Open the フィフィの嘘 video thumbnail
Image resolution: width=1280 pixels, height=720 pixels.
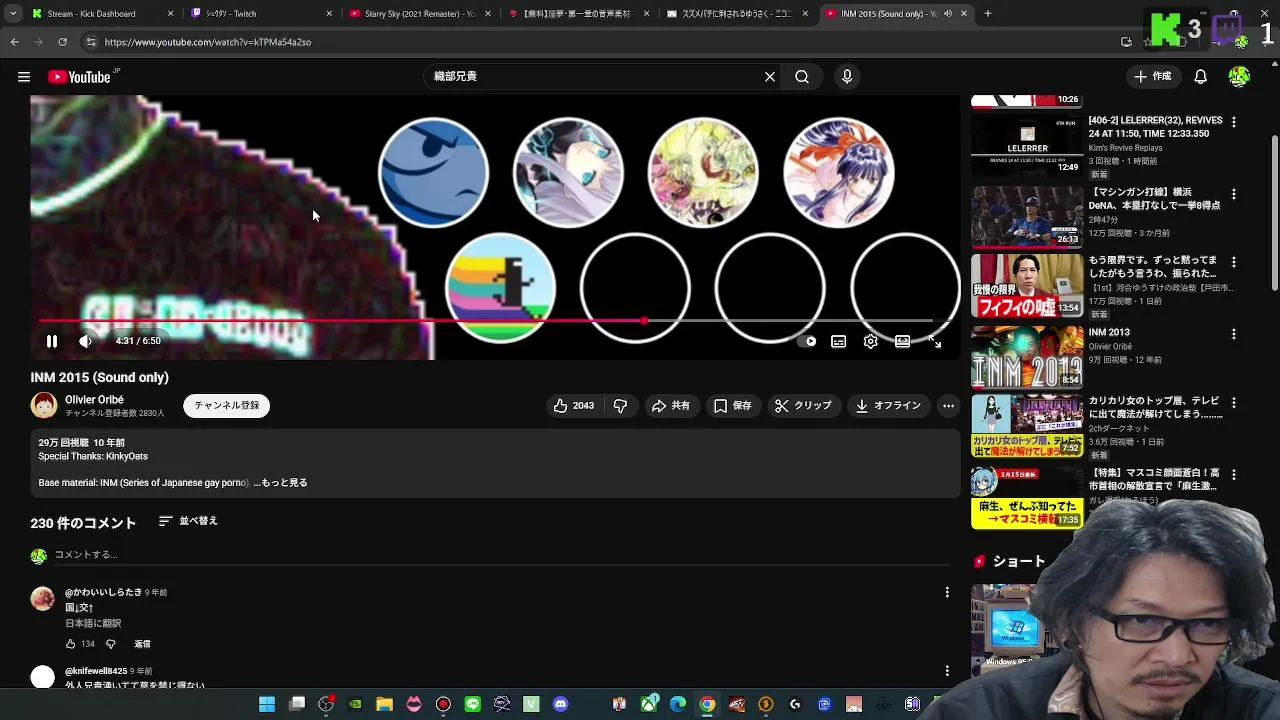[1027, 286]
